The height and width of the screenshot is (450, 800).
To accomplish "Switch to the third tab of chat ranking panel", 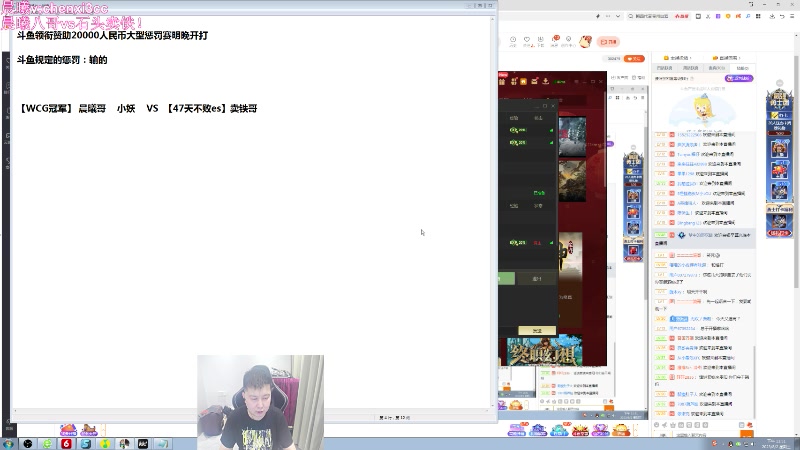I will point(716,68).
